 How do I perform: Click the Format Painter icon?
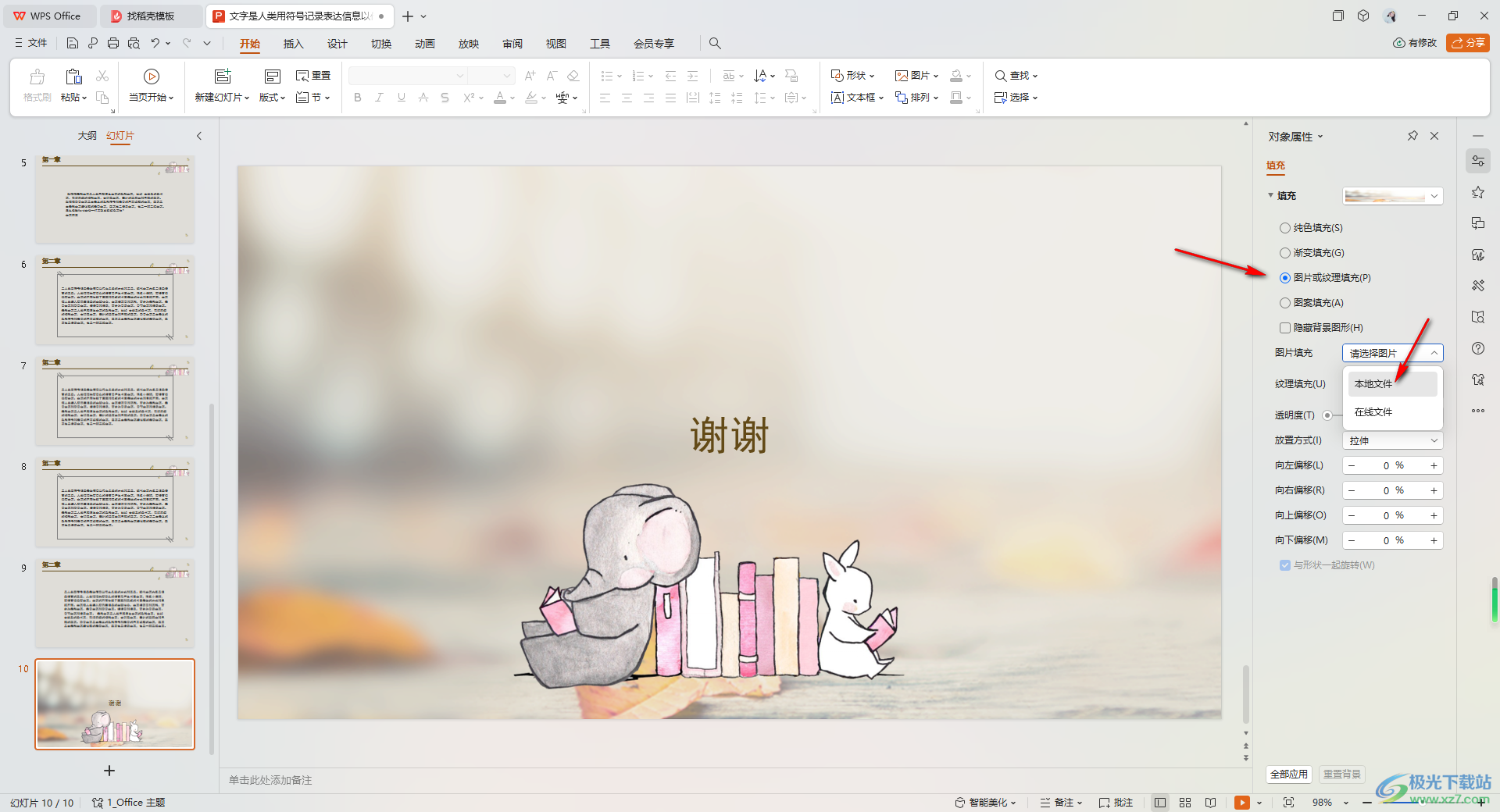tap(37, 77)
